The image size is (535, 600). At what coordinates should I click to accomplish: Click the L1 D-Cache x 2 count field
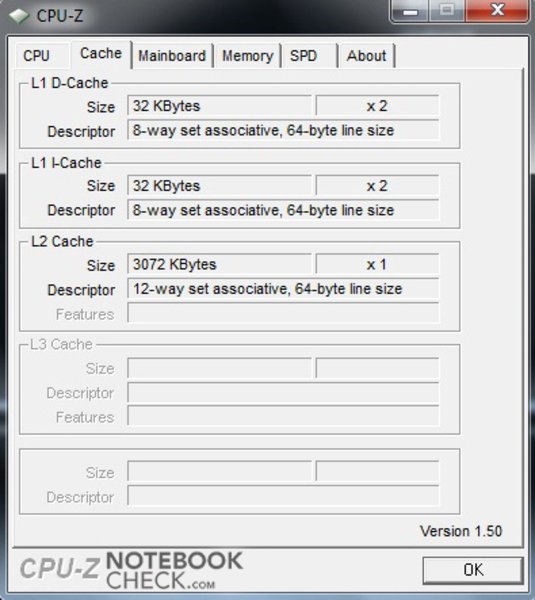click(377, 106)
